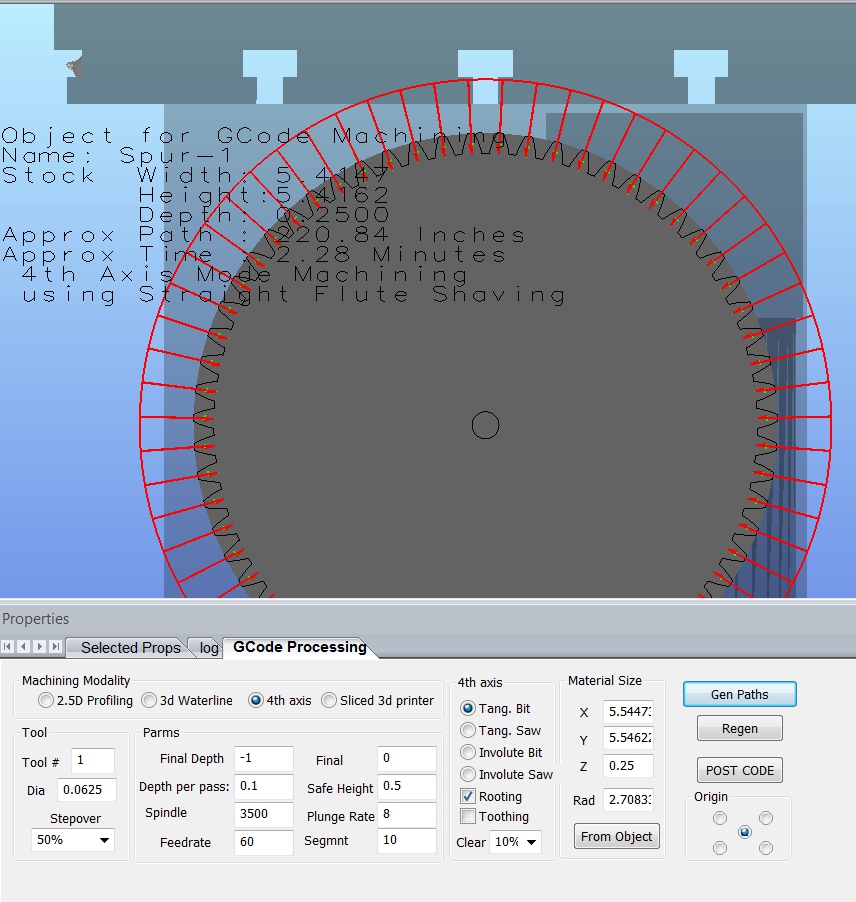856x902 pixels.
Task: Select the top-left Origin position
Action: coord(720,818)
